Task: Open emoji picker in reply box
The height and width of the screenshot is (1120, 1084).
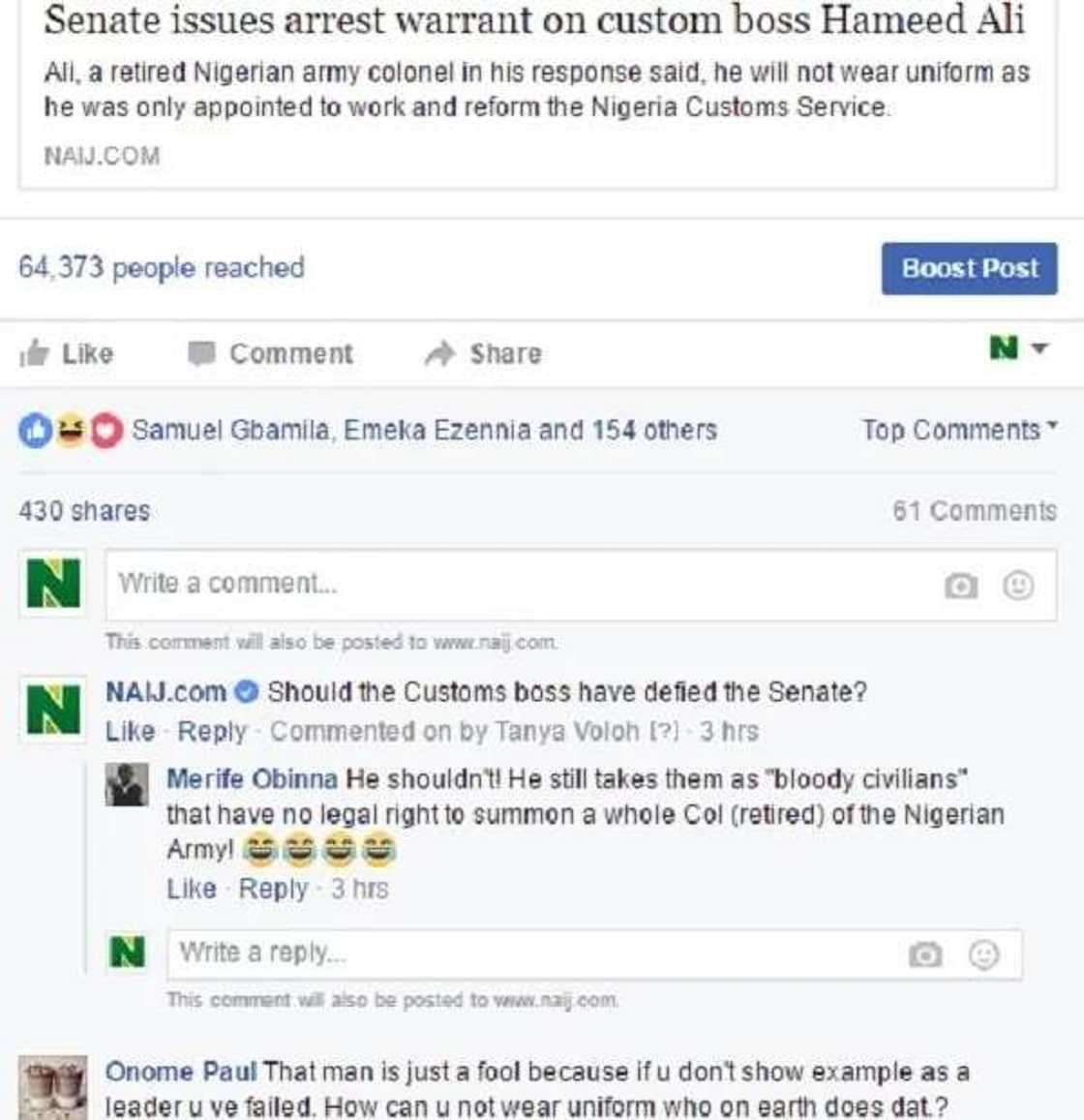Action: 984,954
